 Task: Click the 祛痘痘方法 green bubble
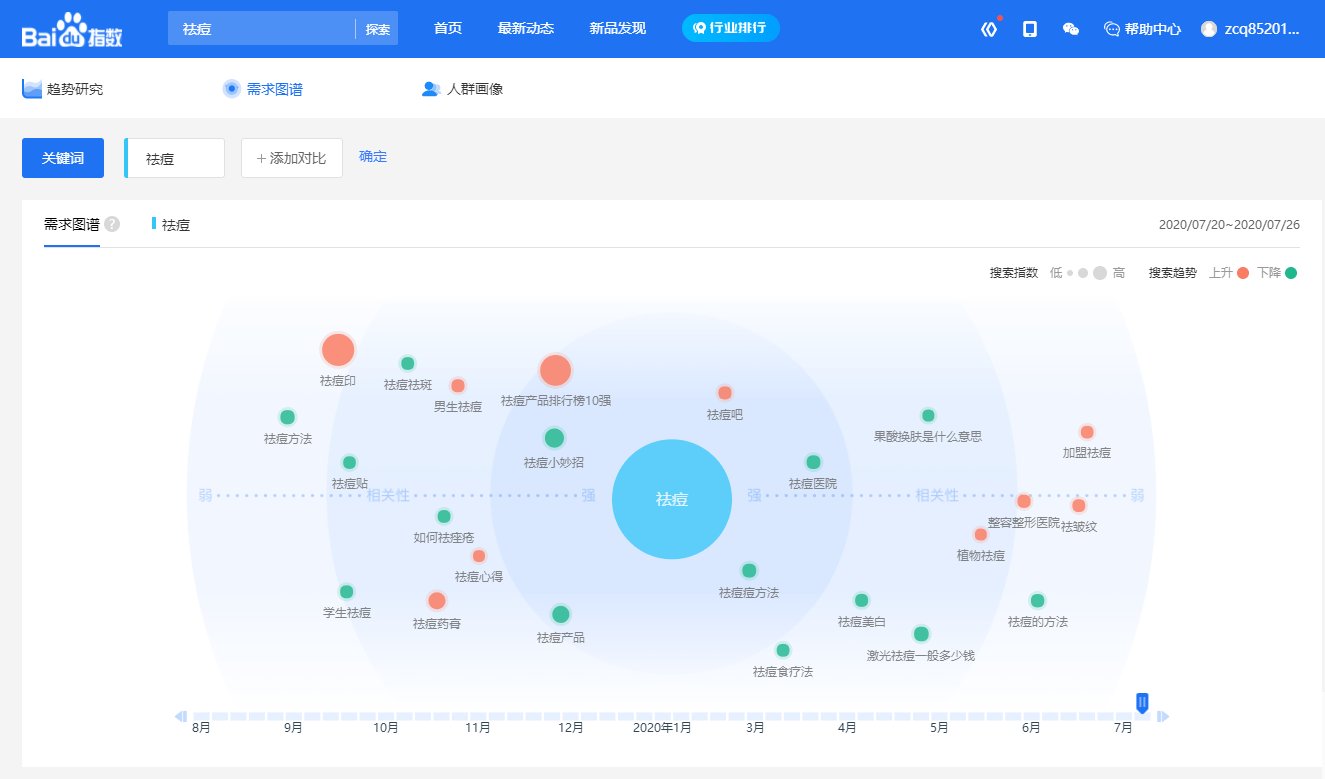749,571
